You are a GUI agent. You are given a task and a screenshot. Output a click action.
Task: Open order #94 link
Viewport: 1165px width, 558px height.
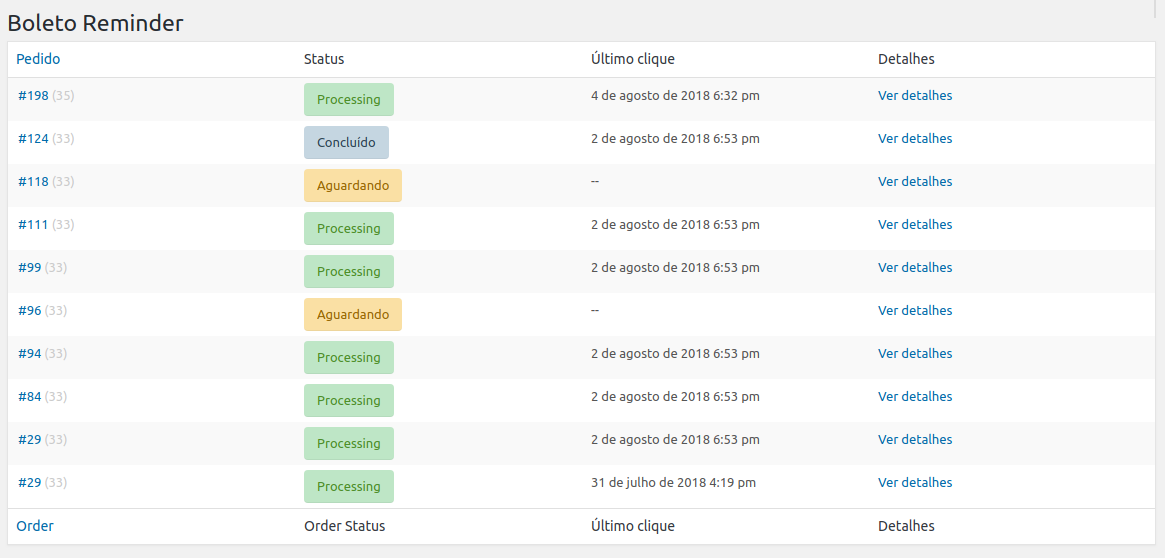click(x=29, y=354)
